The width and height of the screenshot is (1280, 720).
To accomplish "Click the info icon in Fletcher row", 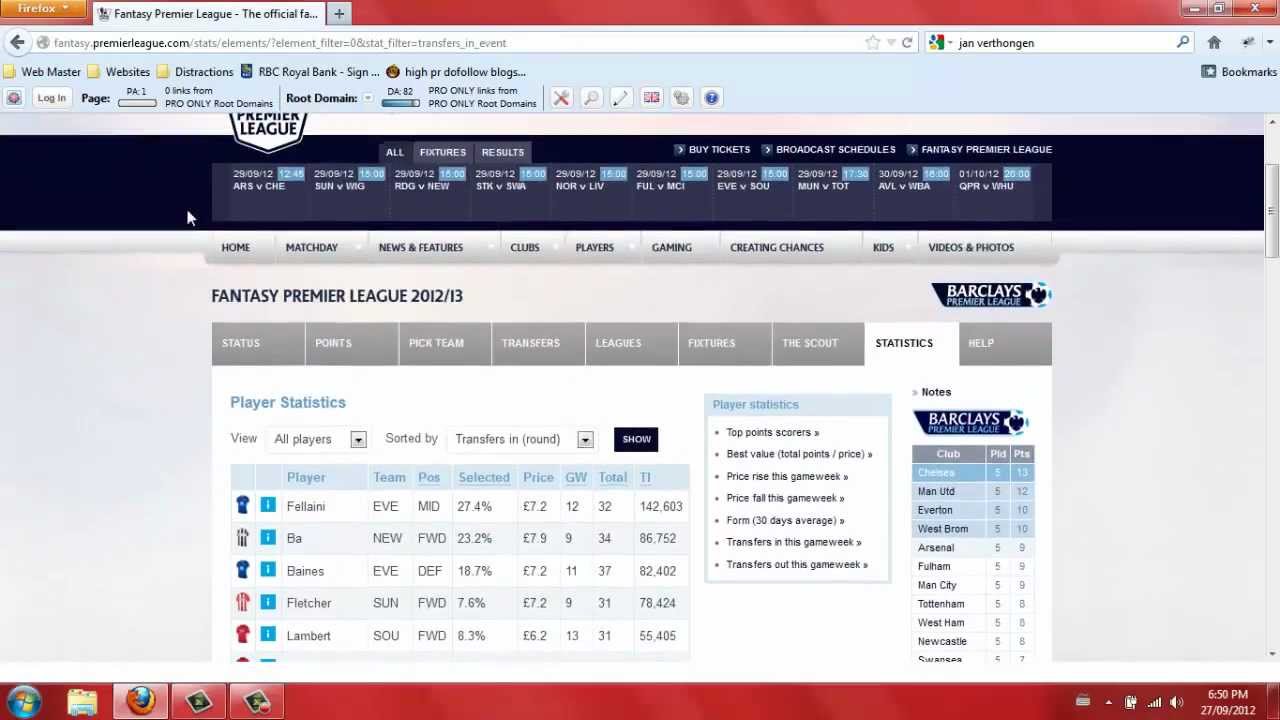I will coord(268,602).
